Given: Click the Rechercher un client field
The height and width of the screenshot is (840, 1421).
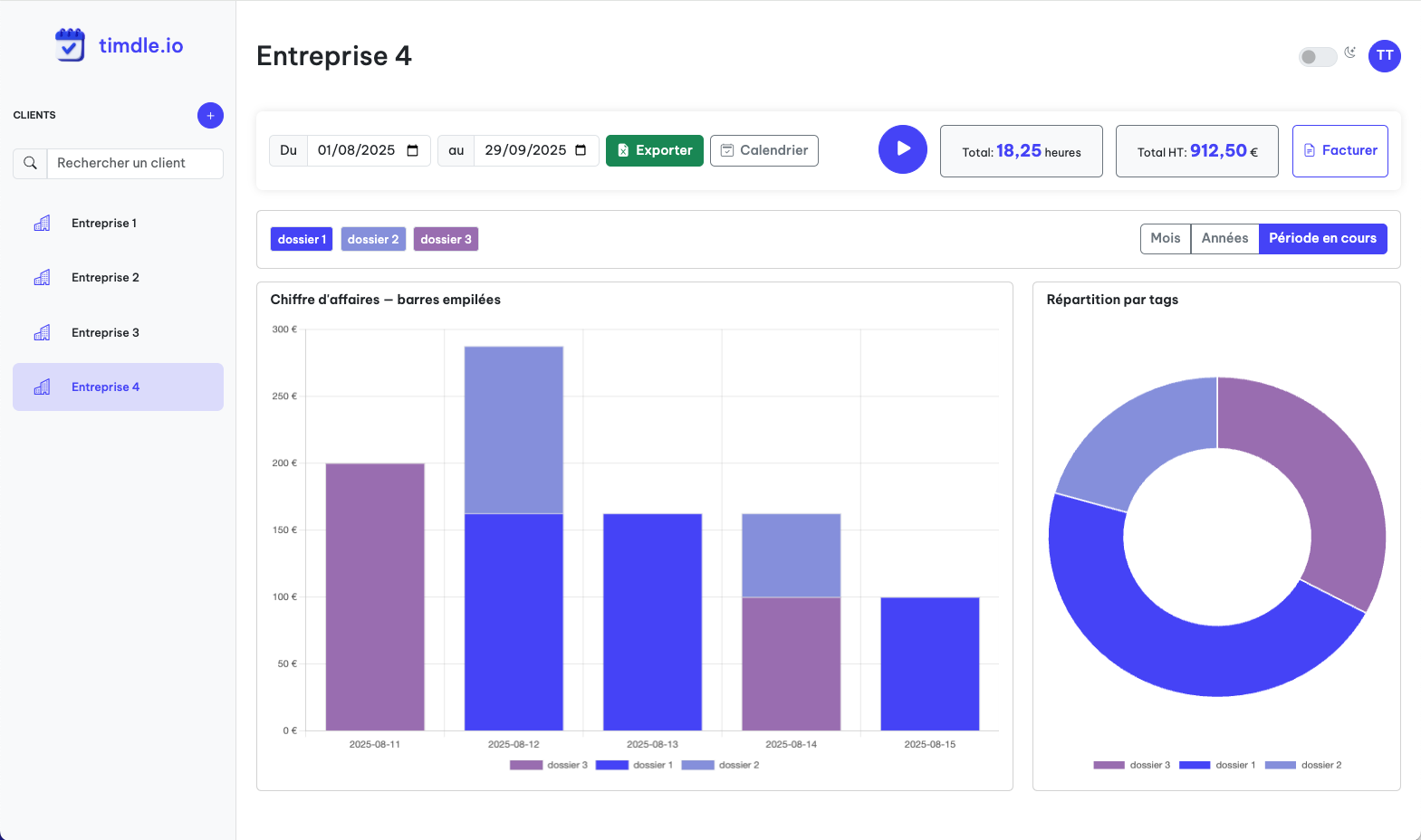Looking at the screenshot, I should (134, 164).
